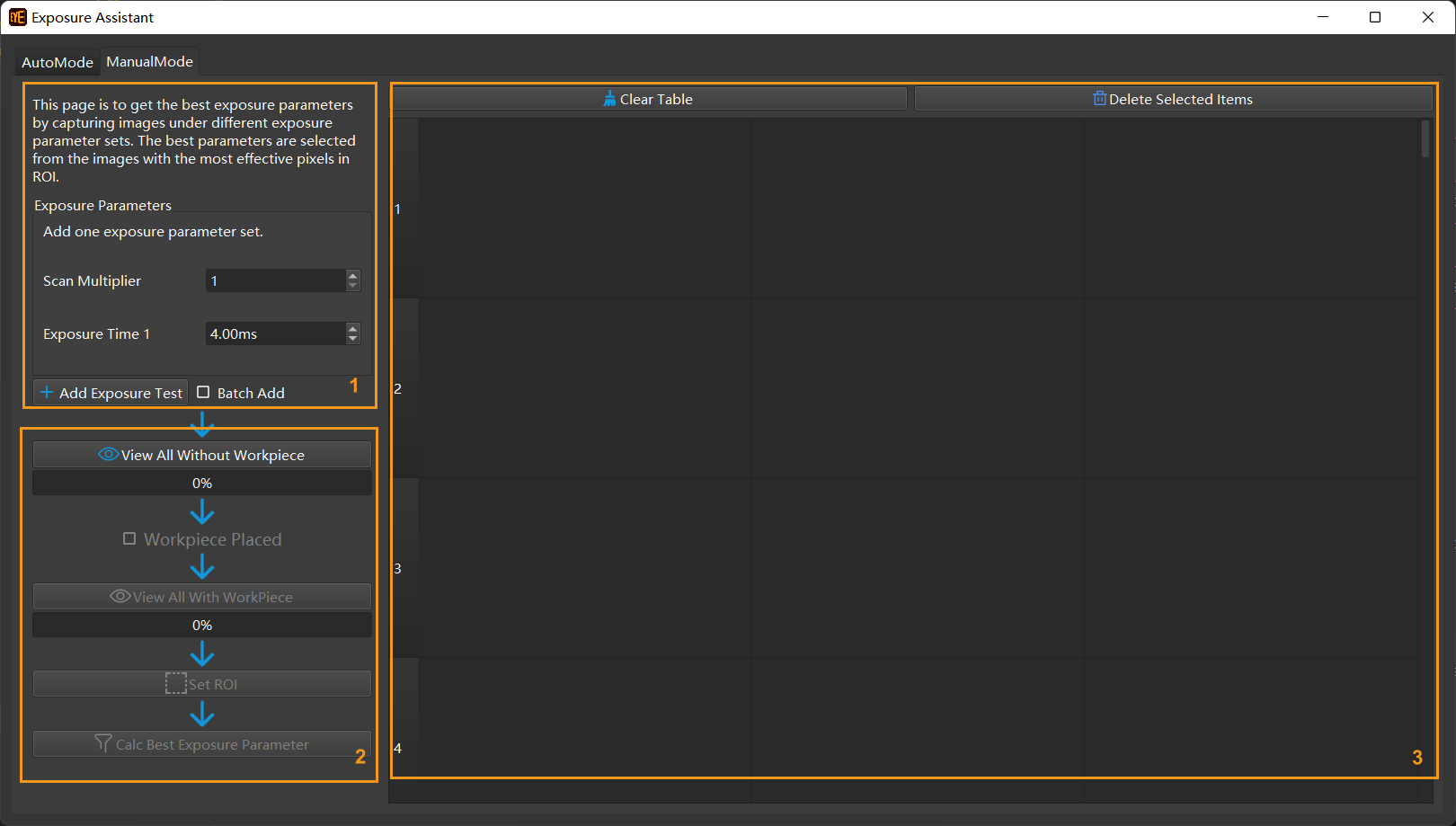
Task: Click the eye icon on View All With WorkPiece
Action: coord(120,597)
